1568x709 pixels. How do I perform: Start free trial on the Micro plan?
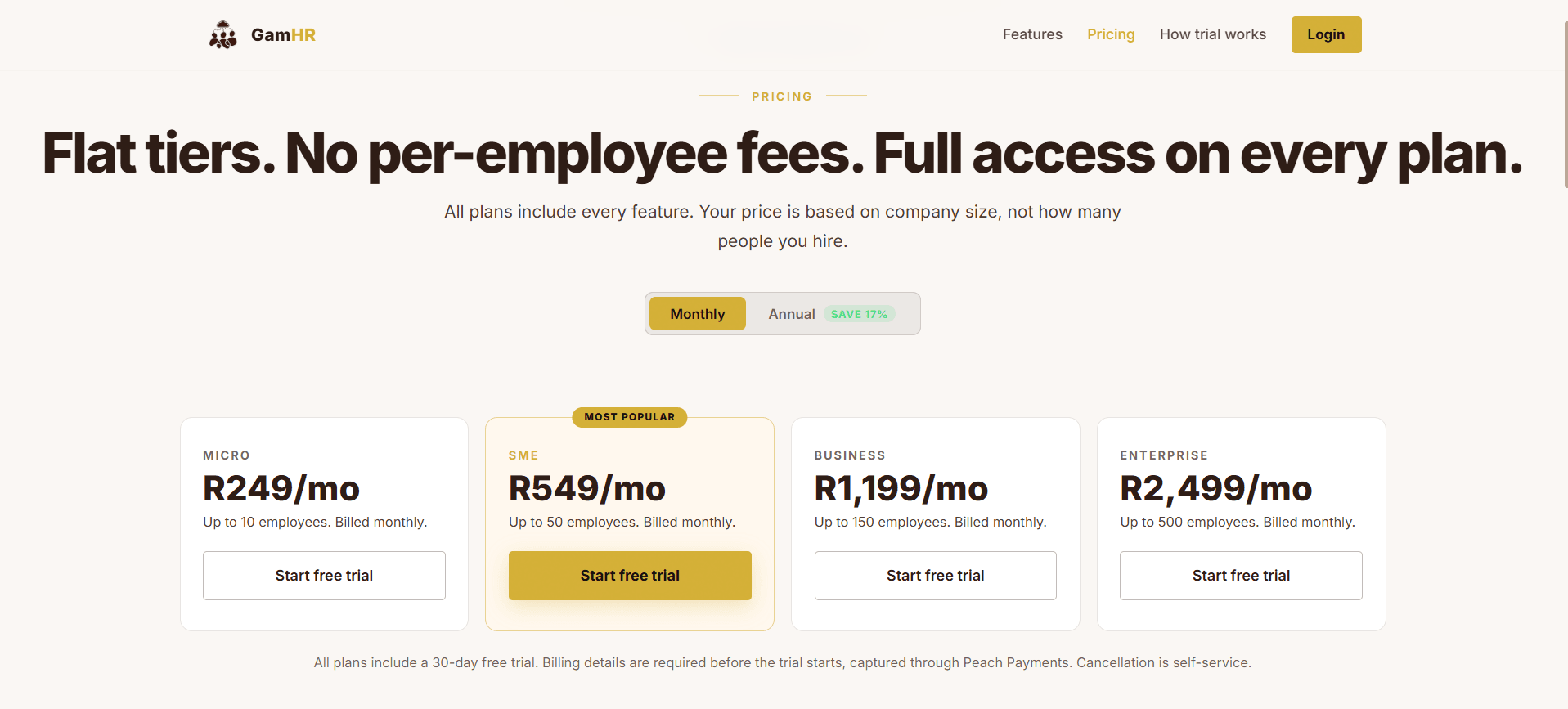[x=324, y=575]
